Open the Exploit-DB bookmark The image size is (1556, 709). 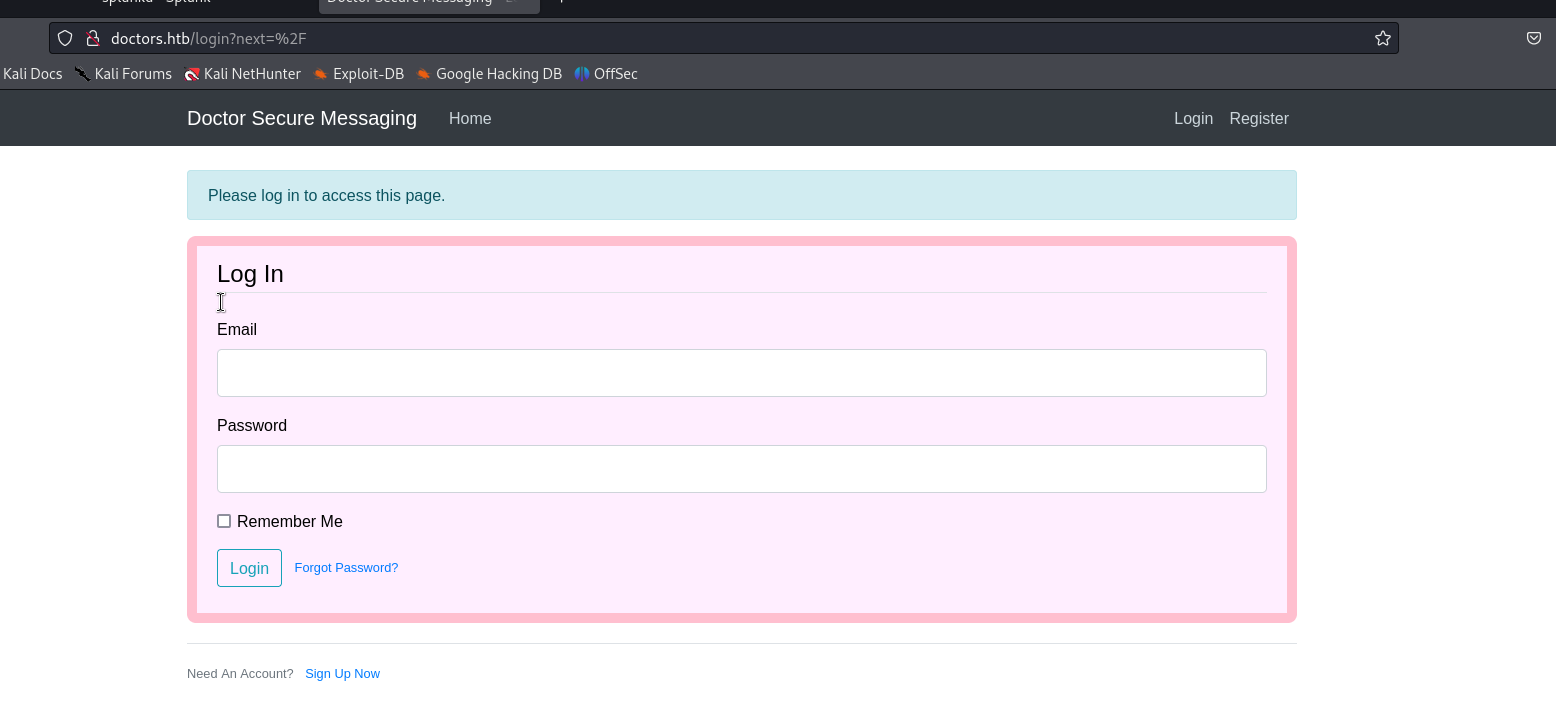pos(358,74)
